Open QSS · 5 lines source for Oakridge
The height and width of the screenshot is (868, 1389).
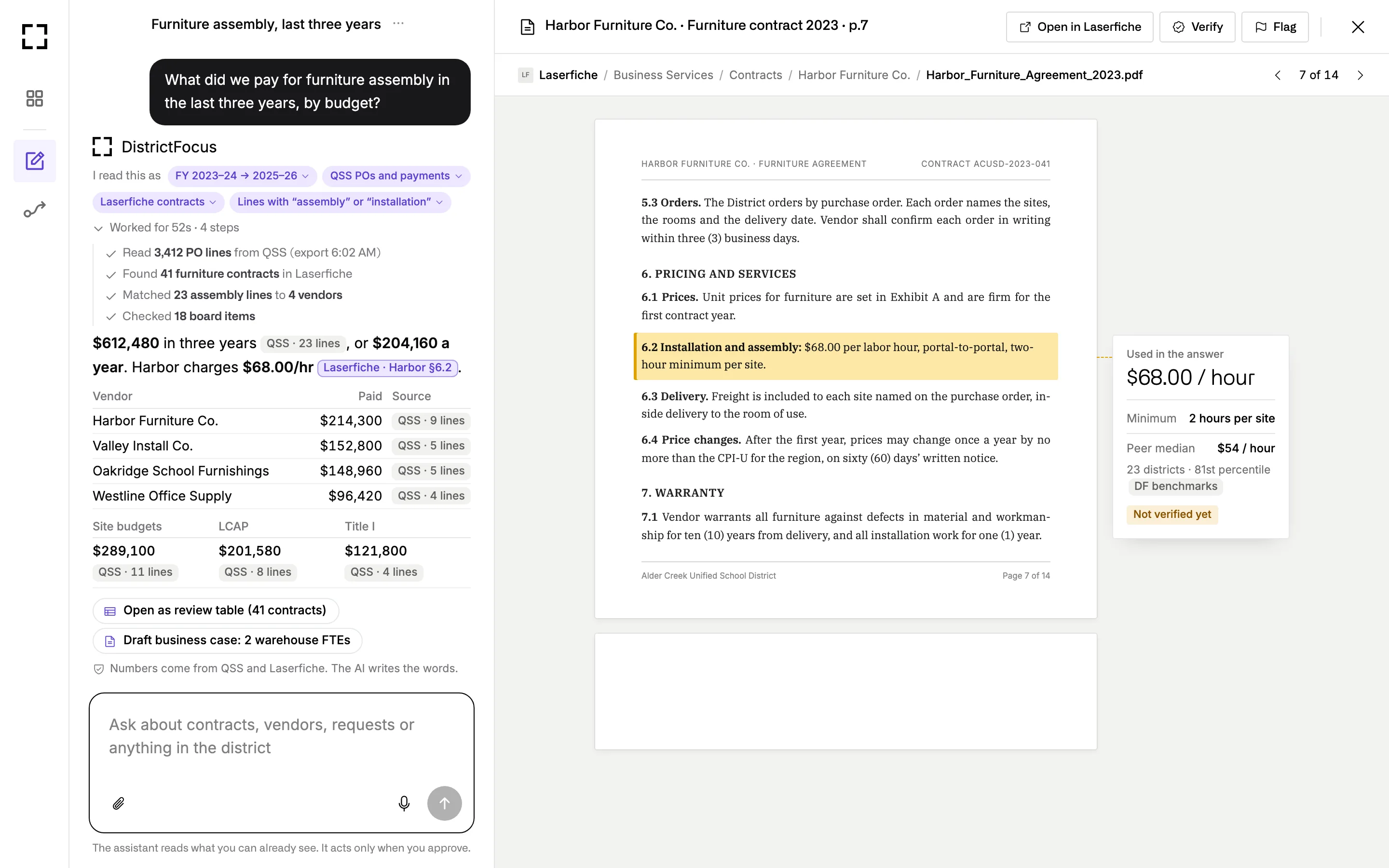point(431,471)
